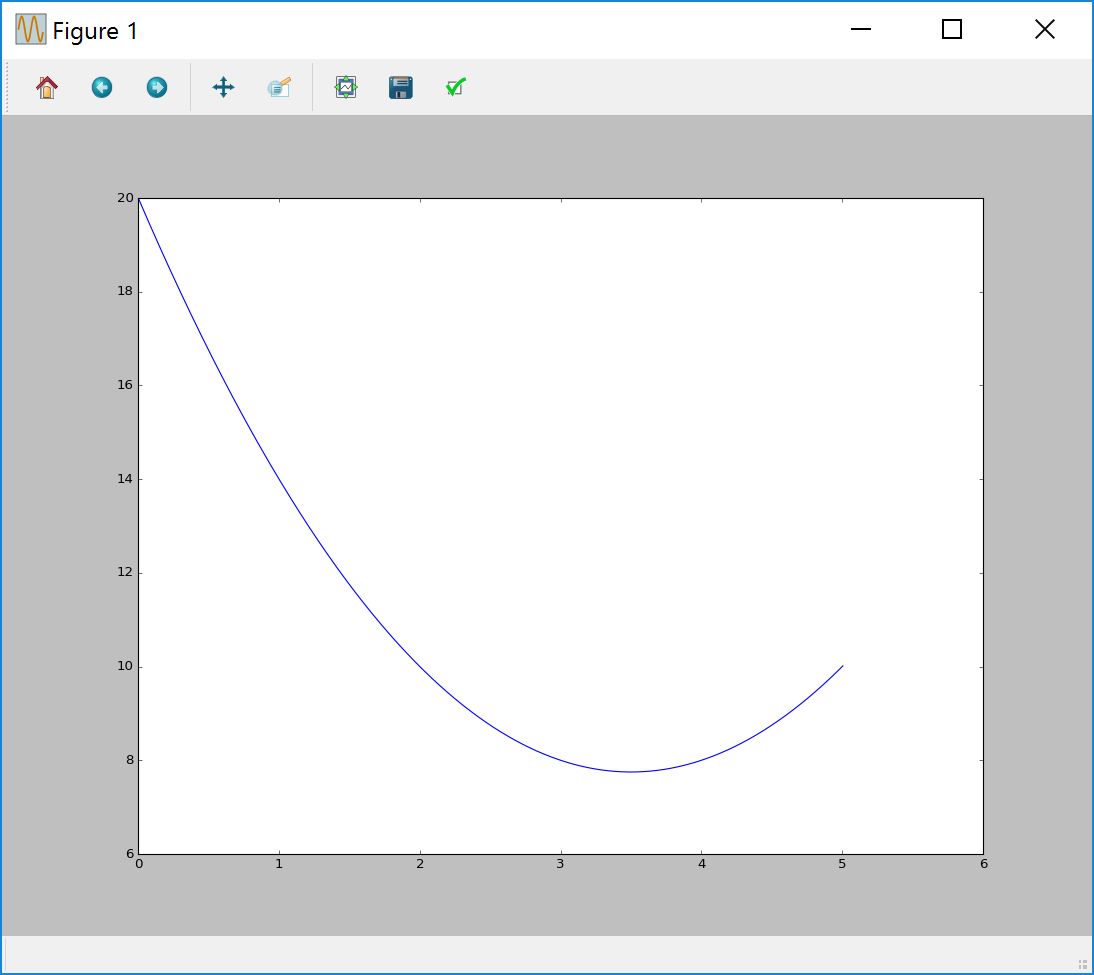Click the y-axis tick label "18"

pos(126,292)
